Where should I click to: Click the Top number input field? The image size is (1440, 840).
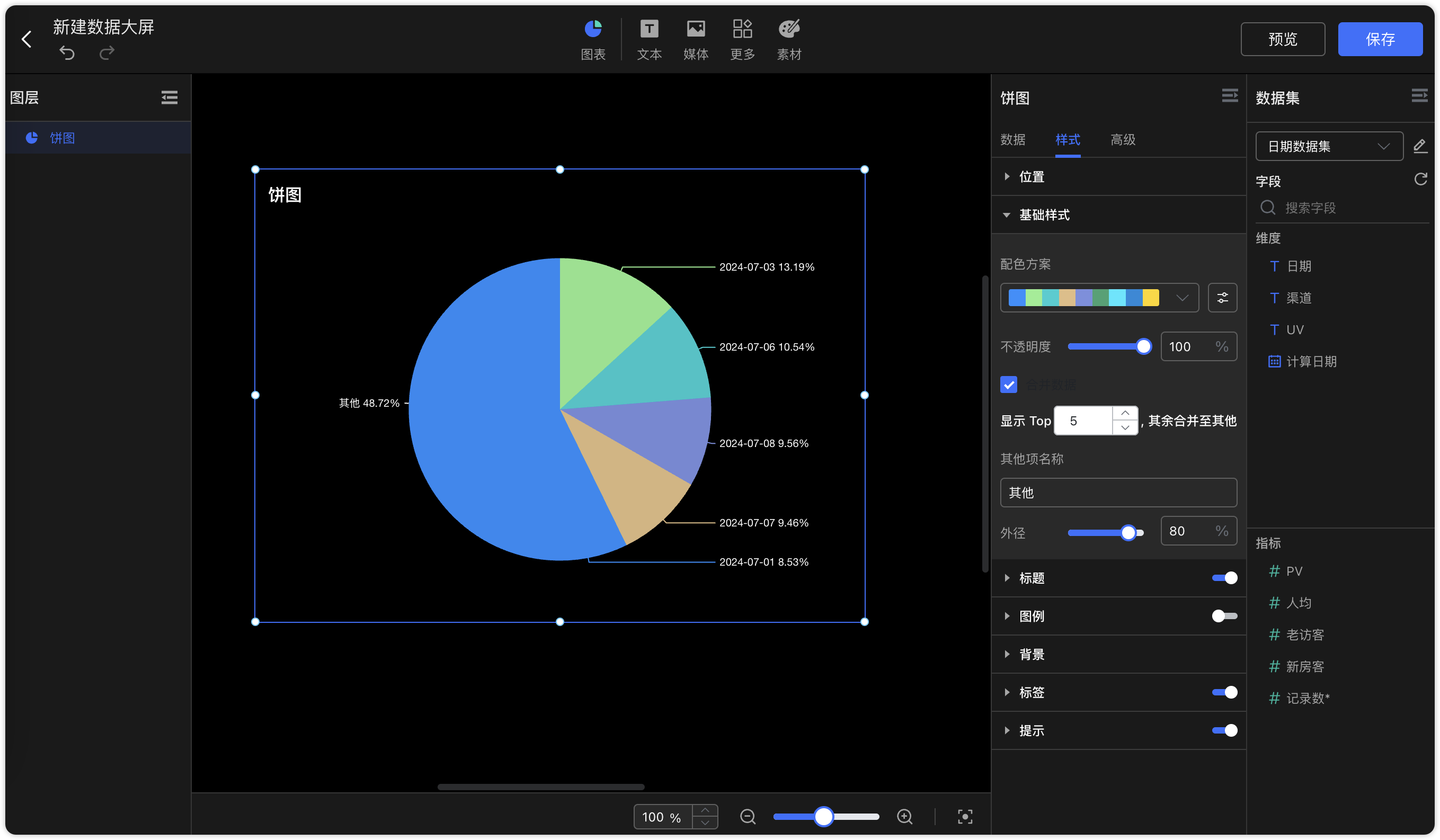1083,421
